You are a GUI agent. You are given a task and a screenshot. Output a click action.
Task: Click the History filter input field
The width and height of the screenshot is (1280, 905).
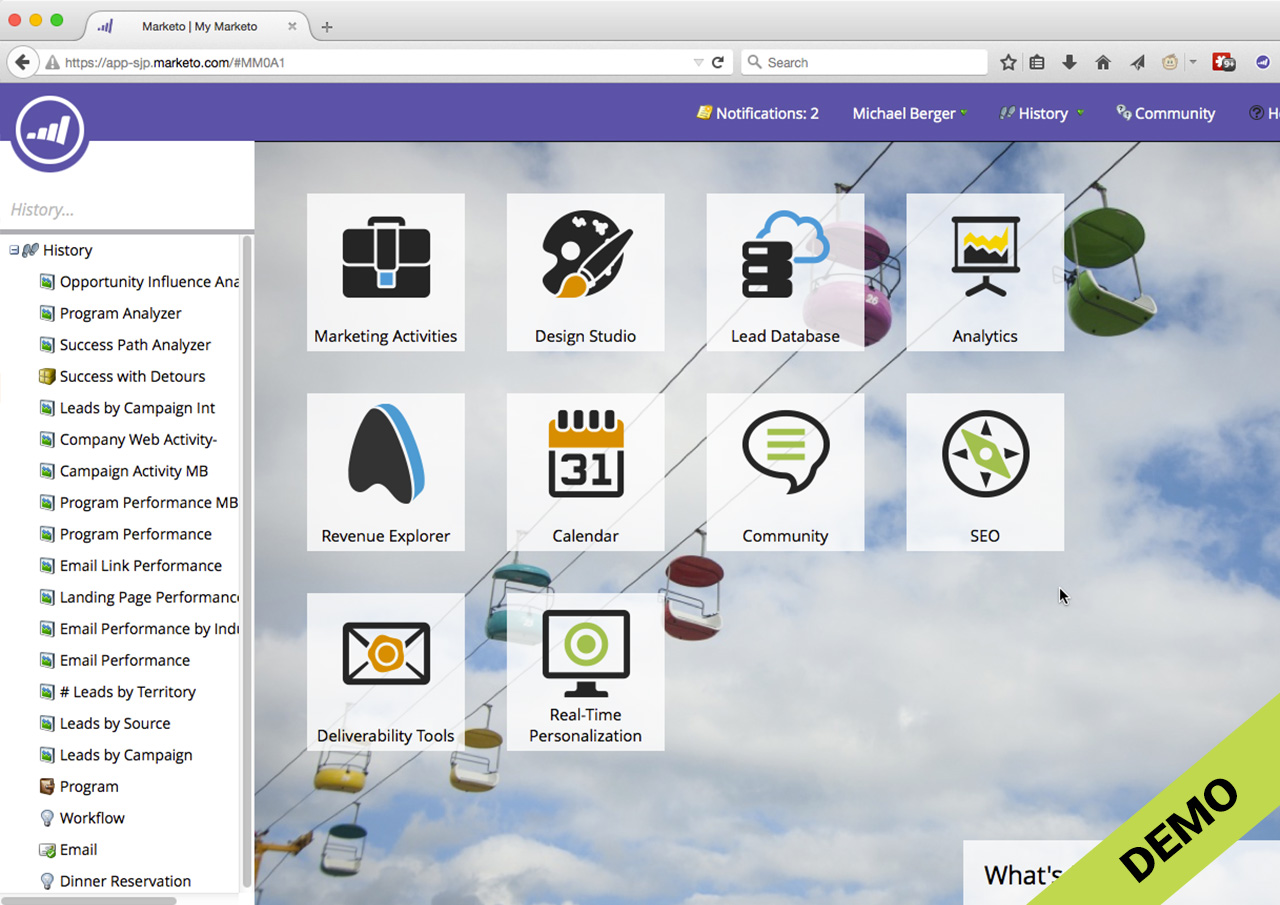(x=125, y=210)
